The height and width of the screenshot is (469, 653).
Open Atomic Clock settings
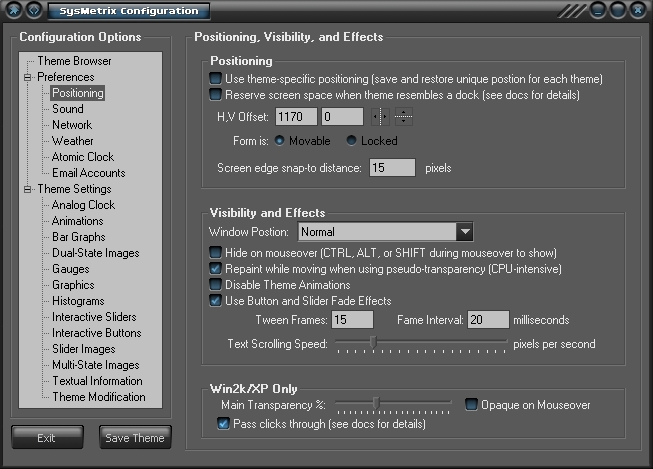83,157
